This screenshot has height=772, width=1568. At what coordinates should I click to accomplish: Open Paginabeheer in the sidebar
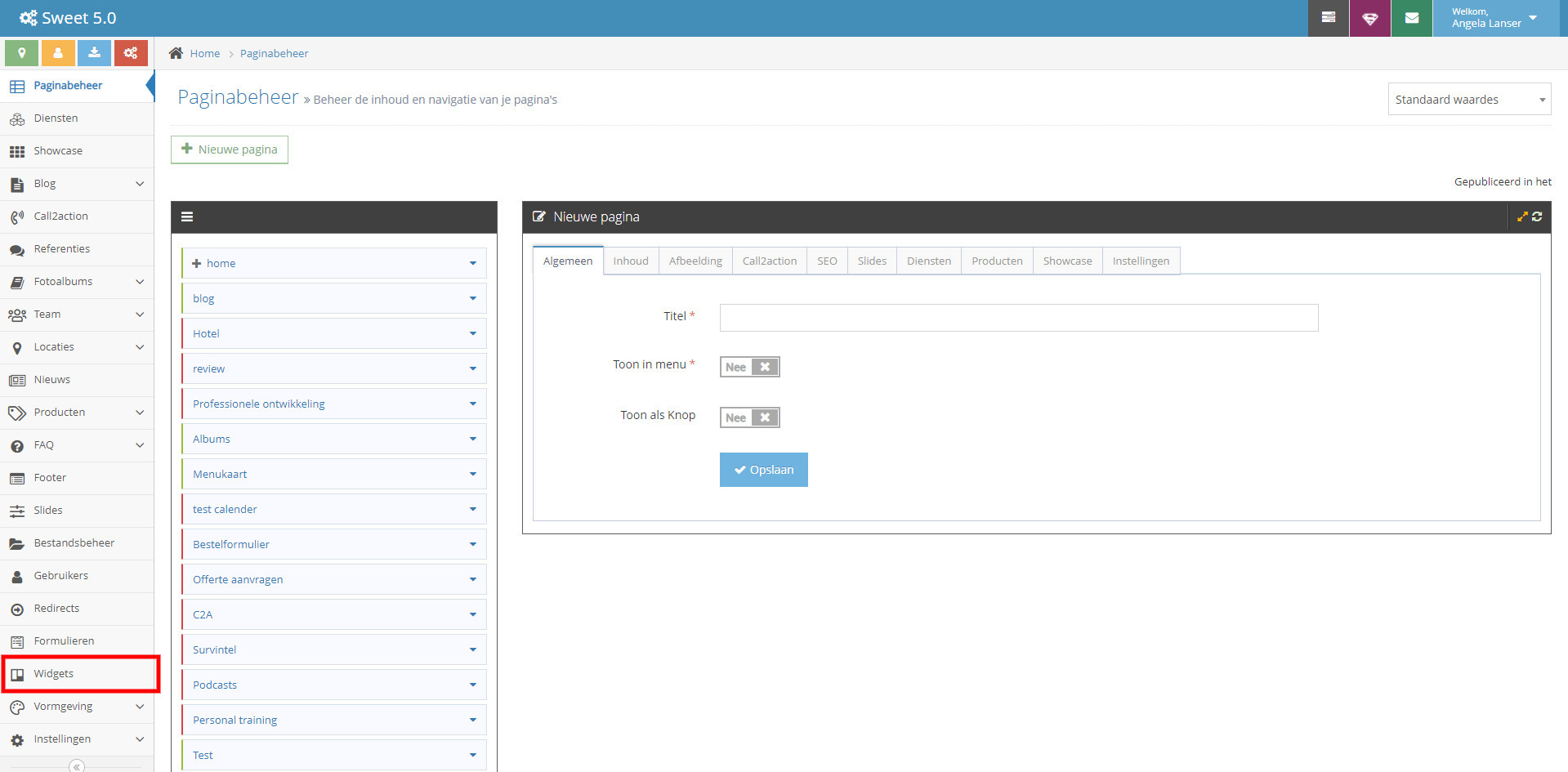[x=77, y=86]
